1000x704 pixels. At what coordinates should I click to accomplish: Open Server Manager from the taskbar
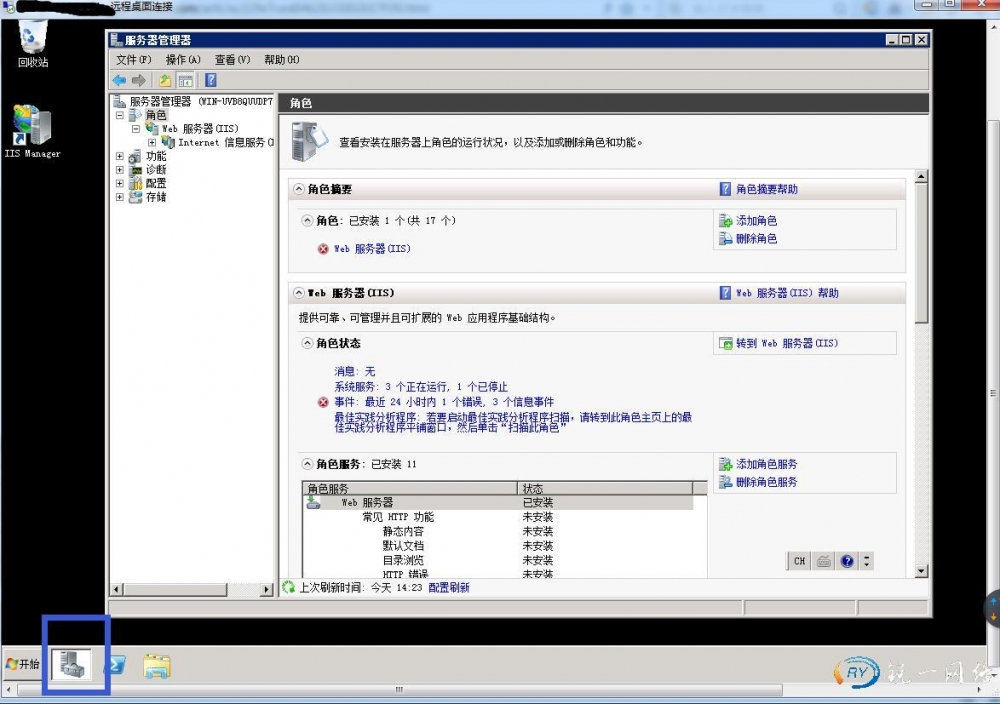[74, 664]
